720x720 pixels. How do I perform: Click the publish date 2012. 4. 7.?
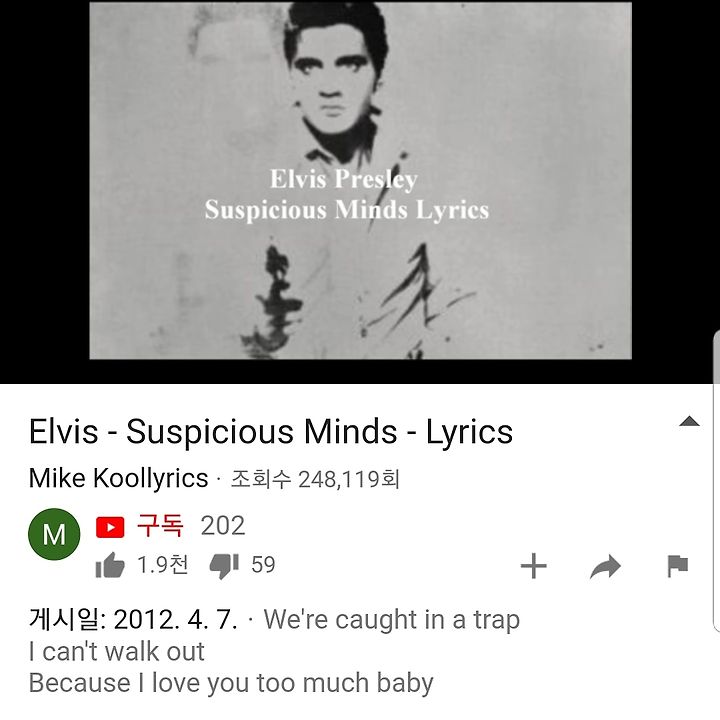175,619
